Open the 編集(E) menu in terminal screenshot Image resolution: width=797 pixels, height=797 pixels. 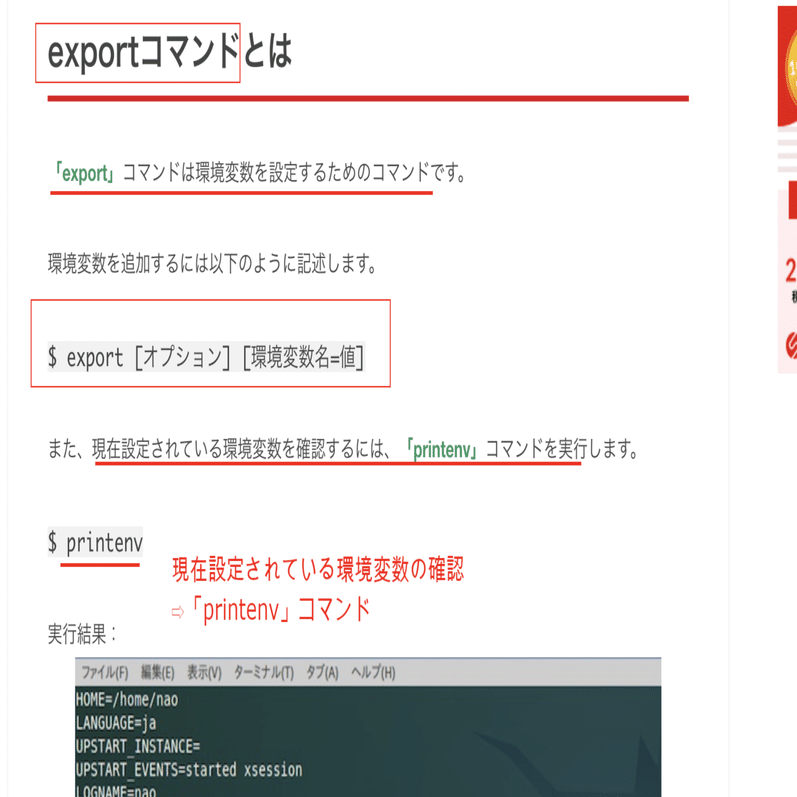158,672
